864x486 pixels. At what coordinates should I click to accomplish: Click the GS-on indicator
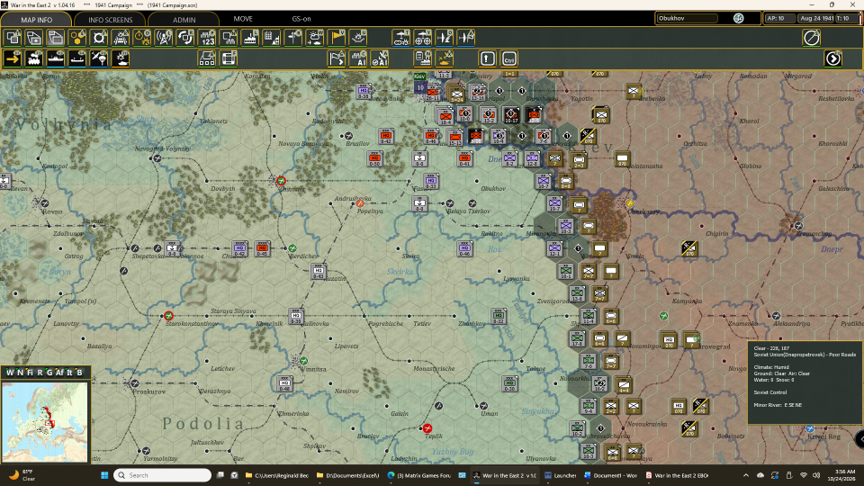[301, 19]
